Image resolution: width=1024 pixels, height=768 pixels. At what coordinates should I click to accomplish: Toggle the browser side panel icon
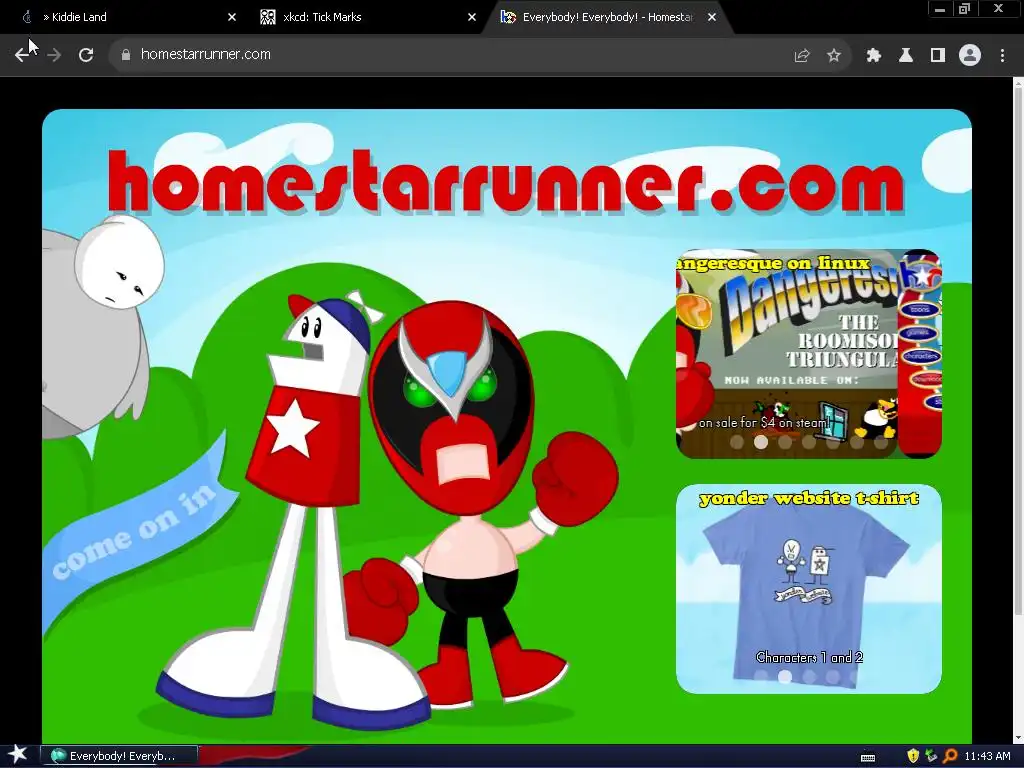[938, 56]
